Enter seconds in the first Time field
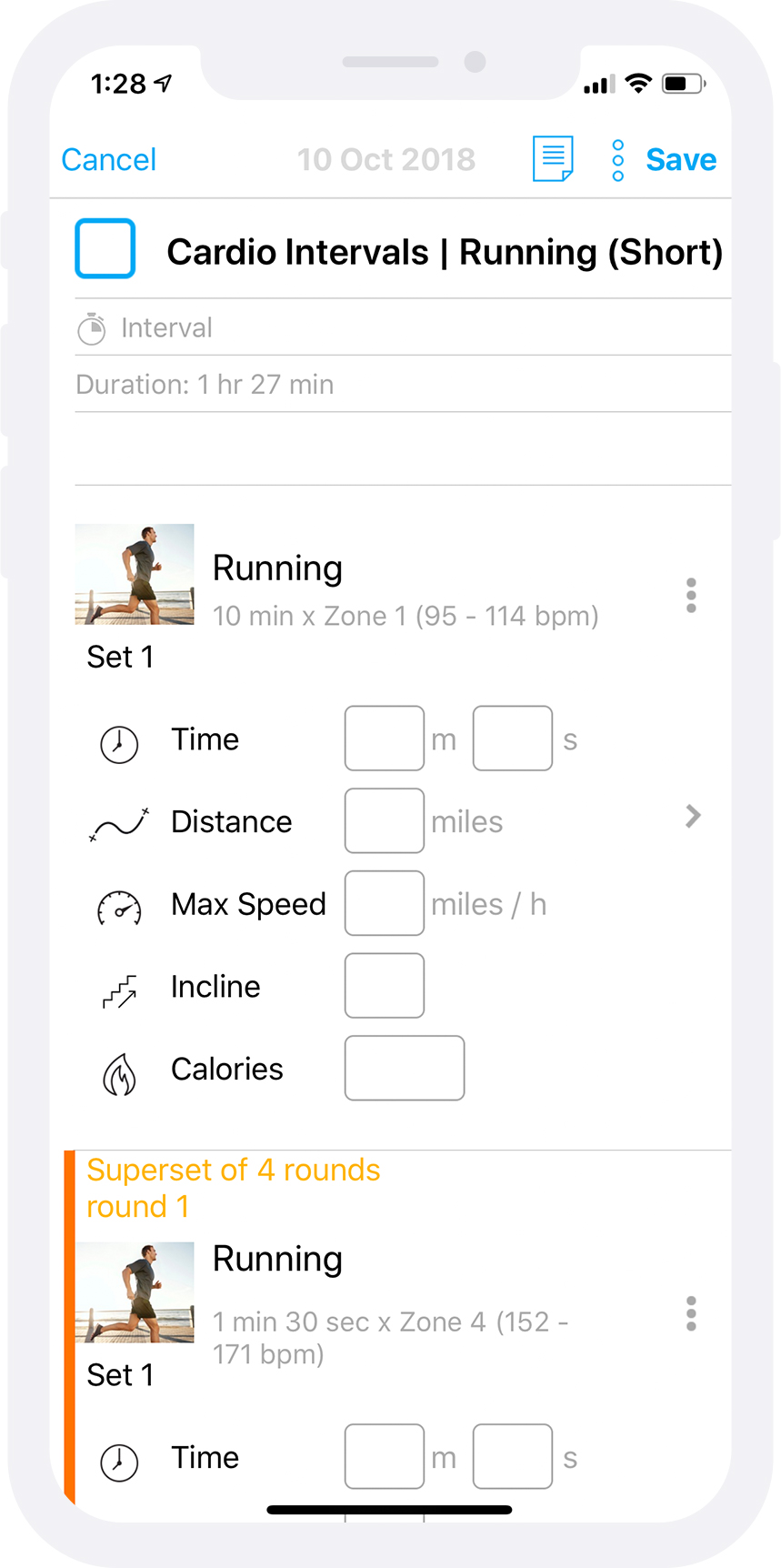Viewport: 781px width, 1568px height. tap(513, 739)
